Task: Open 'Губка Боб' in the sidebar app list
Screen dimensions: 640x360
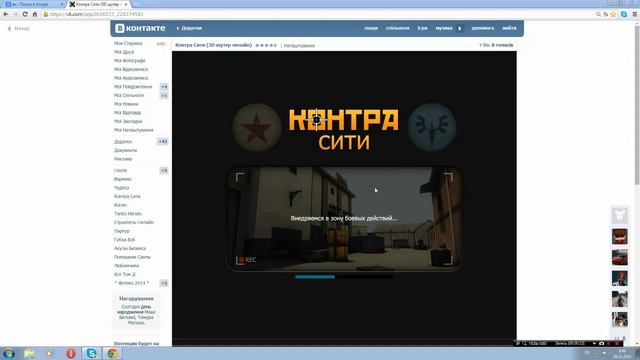Action: tap(124, 240)
